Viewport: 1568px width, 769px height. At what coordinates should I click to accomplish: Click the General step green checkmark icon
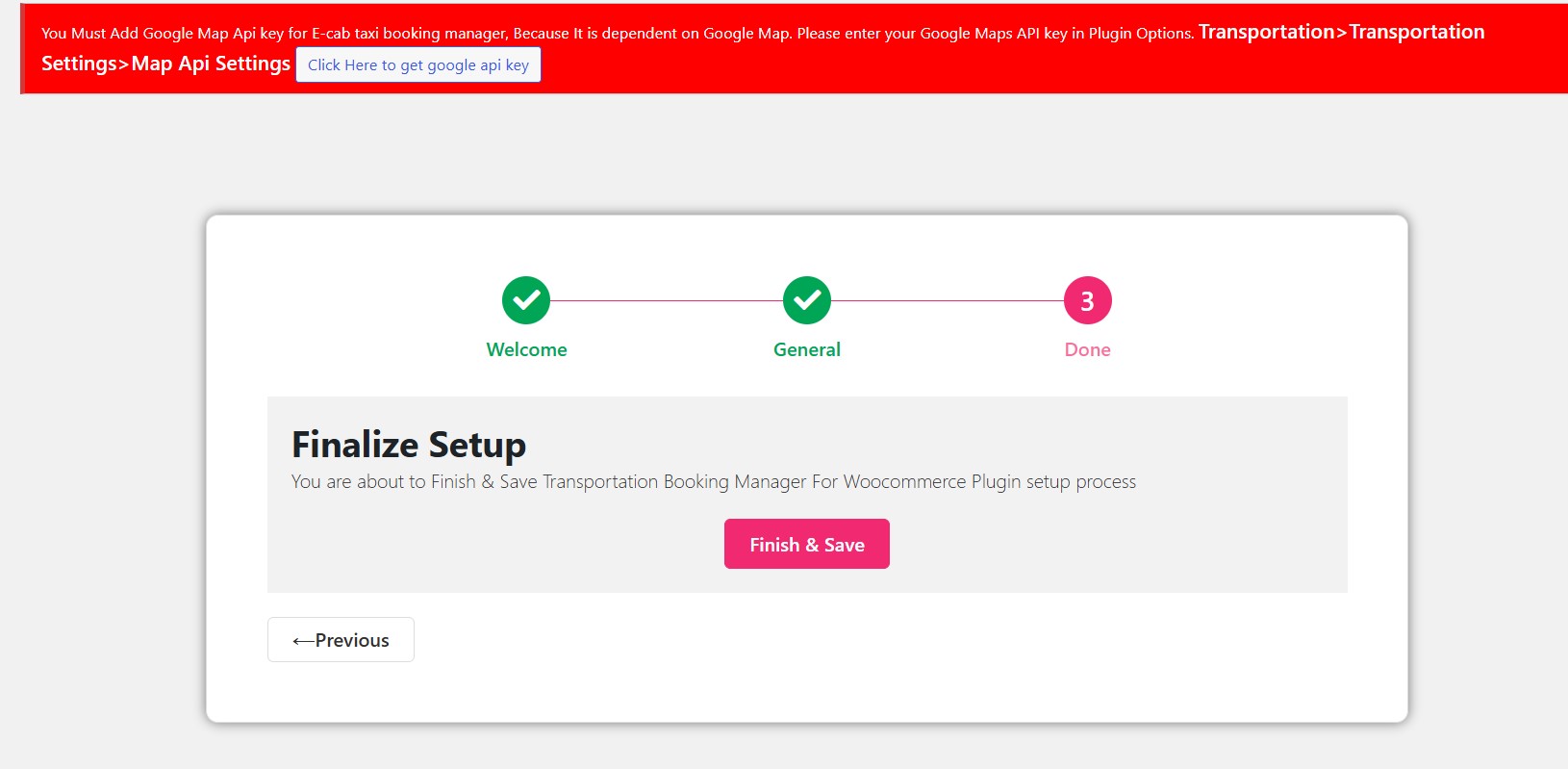coord(807,301)
